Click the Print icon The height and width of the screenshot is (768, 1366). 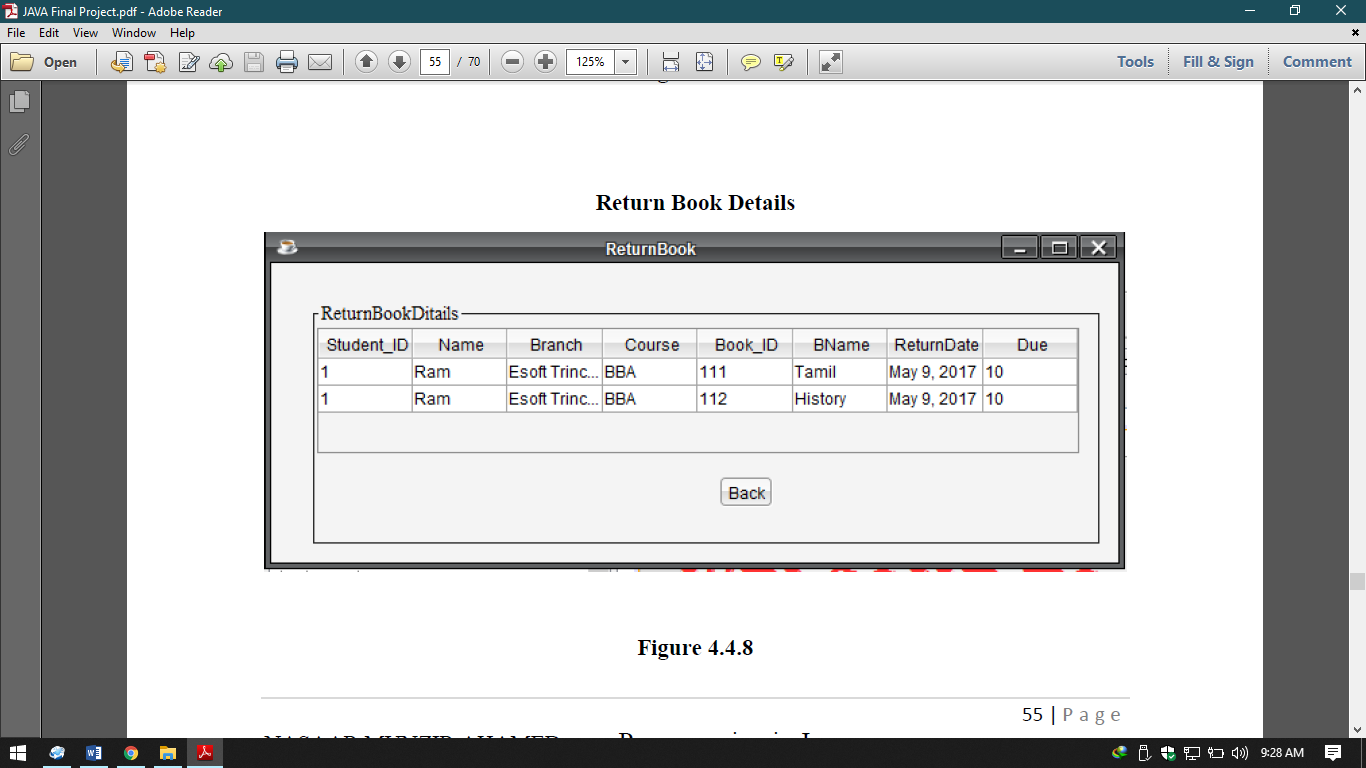[x=287, y=62]
